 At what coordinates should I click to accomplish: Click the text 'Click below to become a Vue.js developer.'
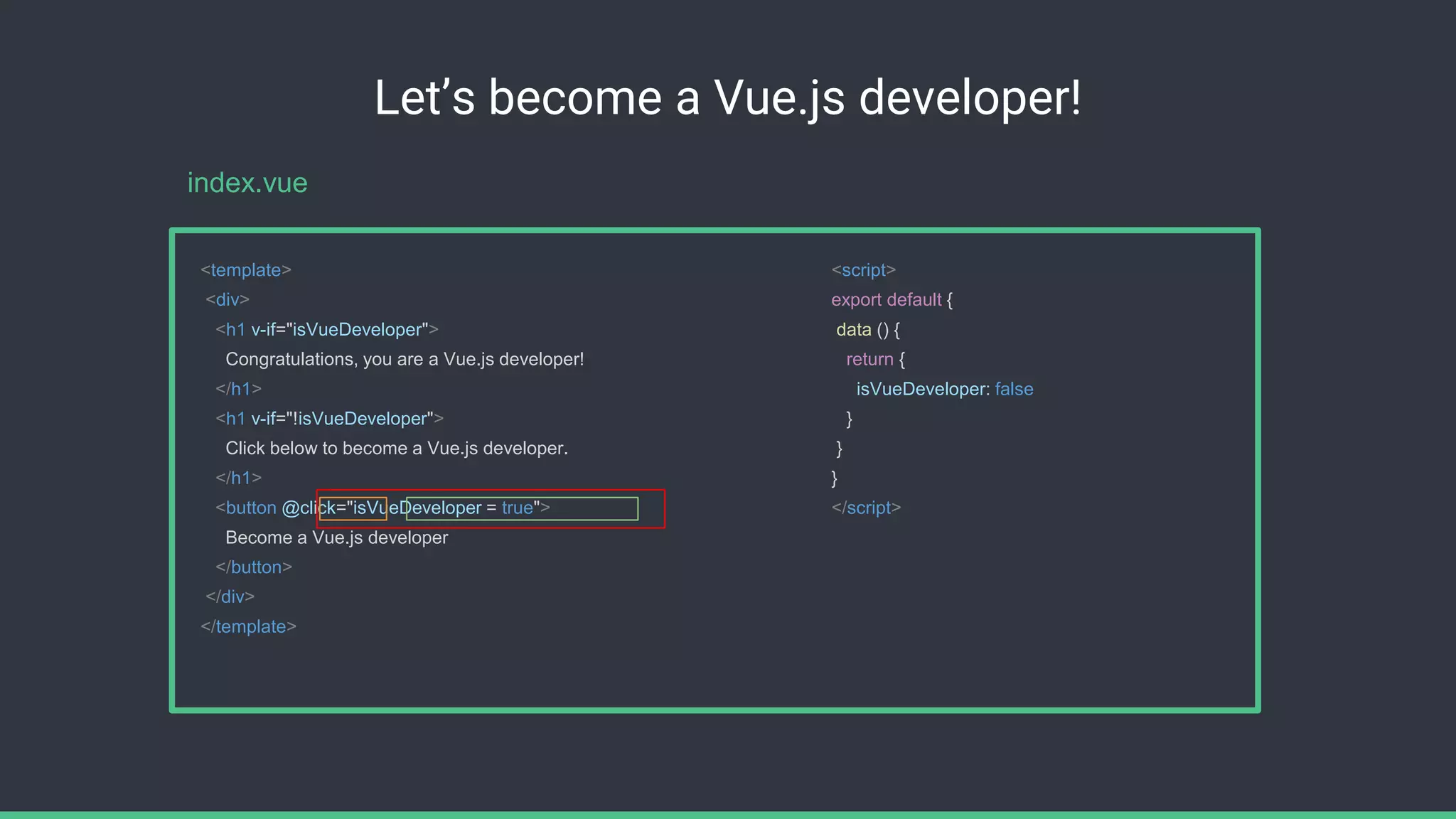pos(397,449)
